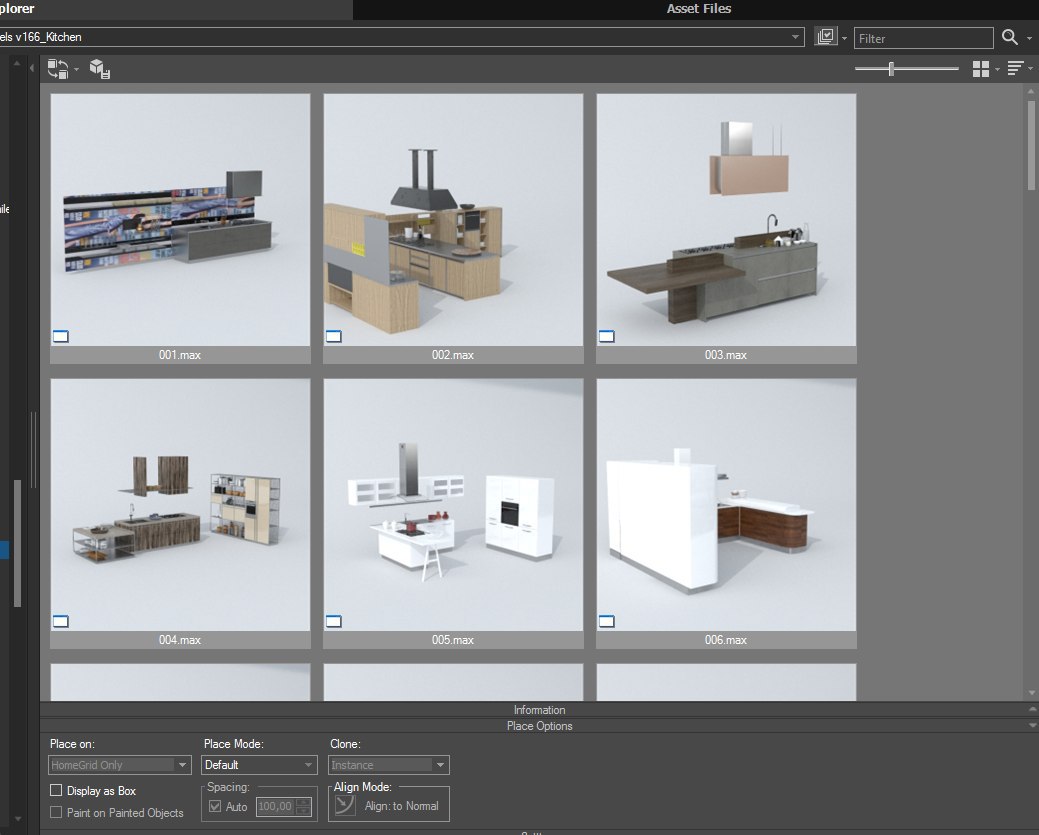
Task: Open the Clone Instance dropdown
Action: [388, 765]
